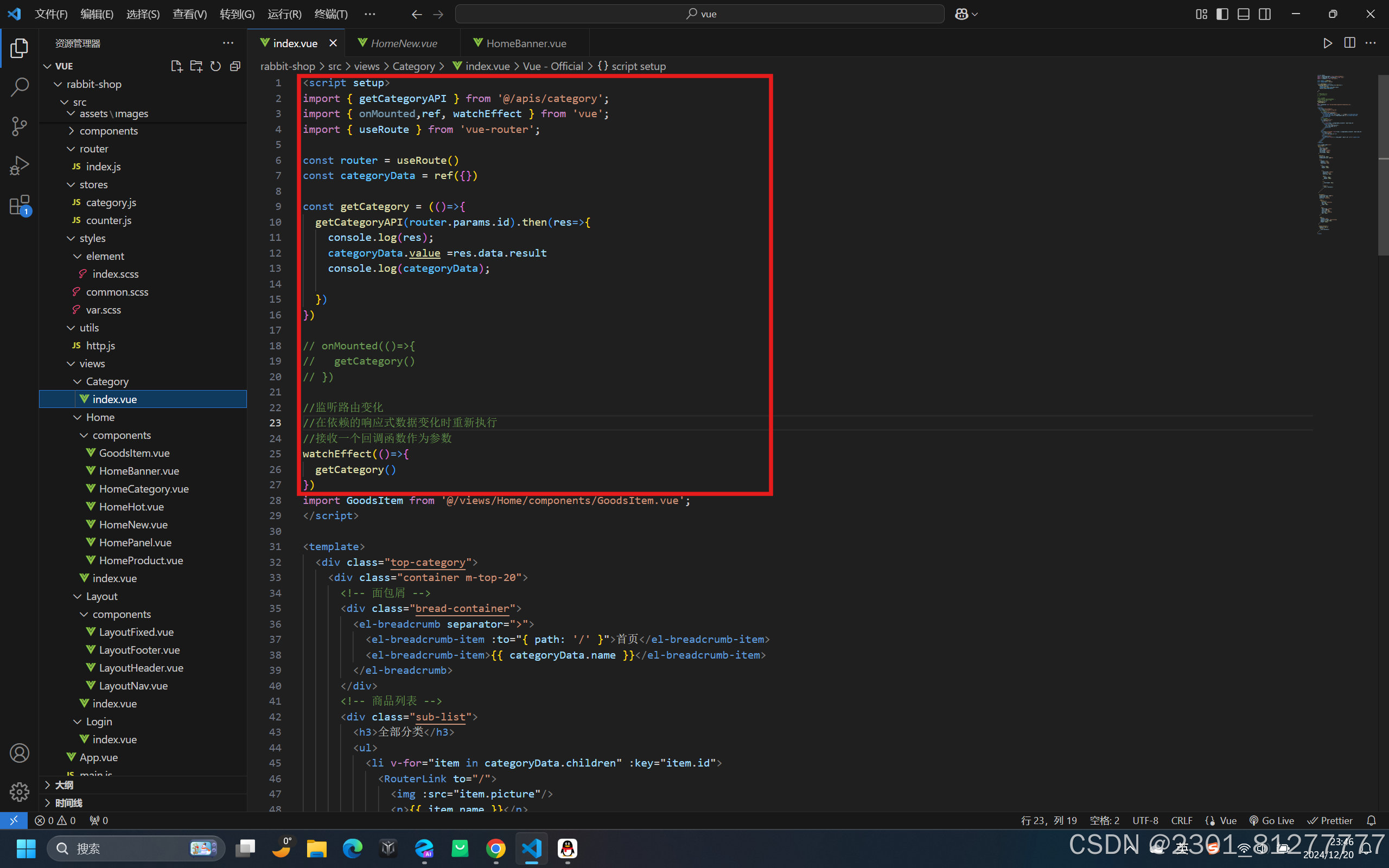Open File Explorer from Windows taskbar

point(317,848)
